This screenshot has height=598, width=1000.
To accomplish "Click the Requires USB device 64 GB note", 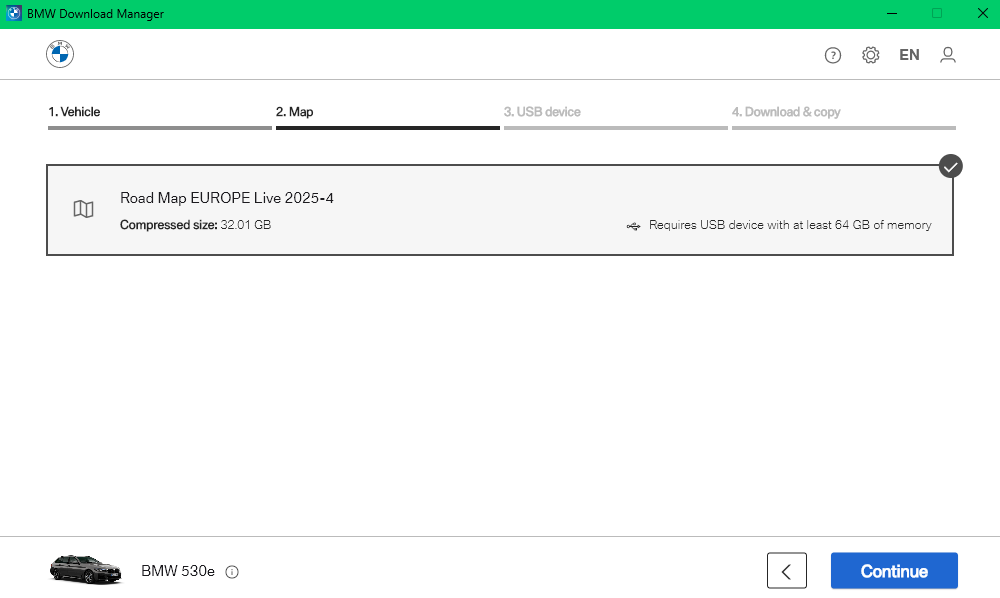I will coord(790,225).
